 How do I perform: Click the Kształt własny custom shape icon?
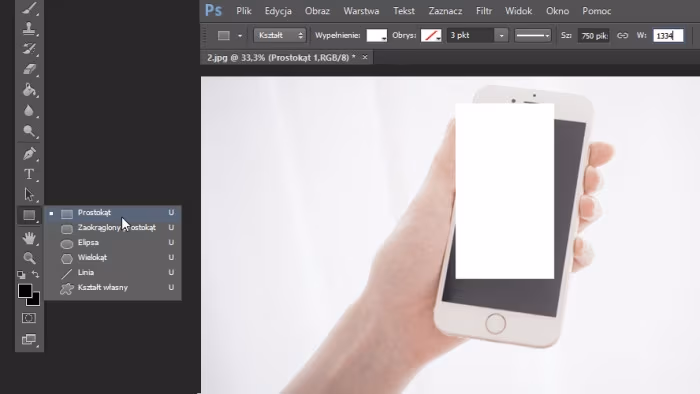(67, 289)
